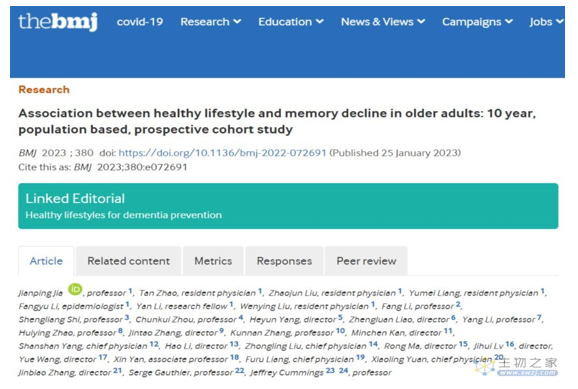Expand the Research menu chevron
578x389 pixels.
[237, 21]
